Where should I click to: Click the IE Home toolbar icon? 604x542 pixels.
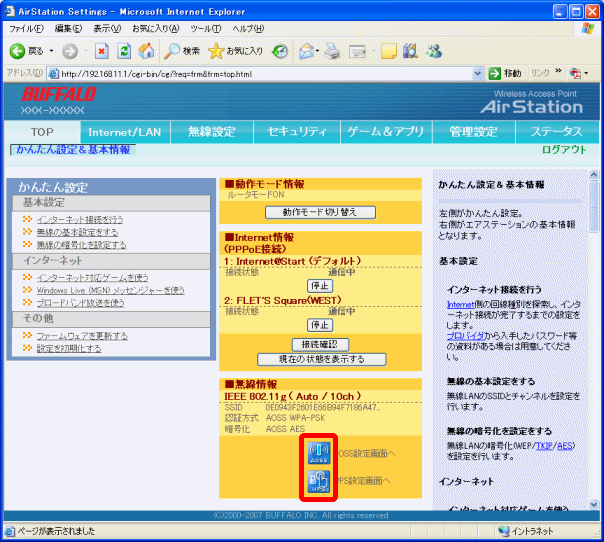146,50
